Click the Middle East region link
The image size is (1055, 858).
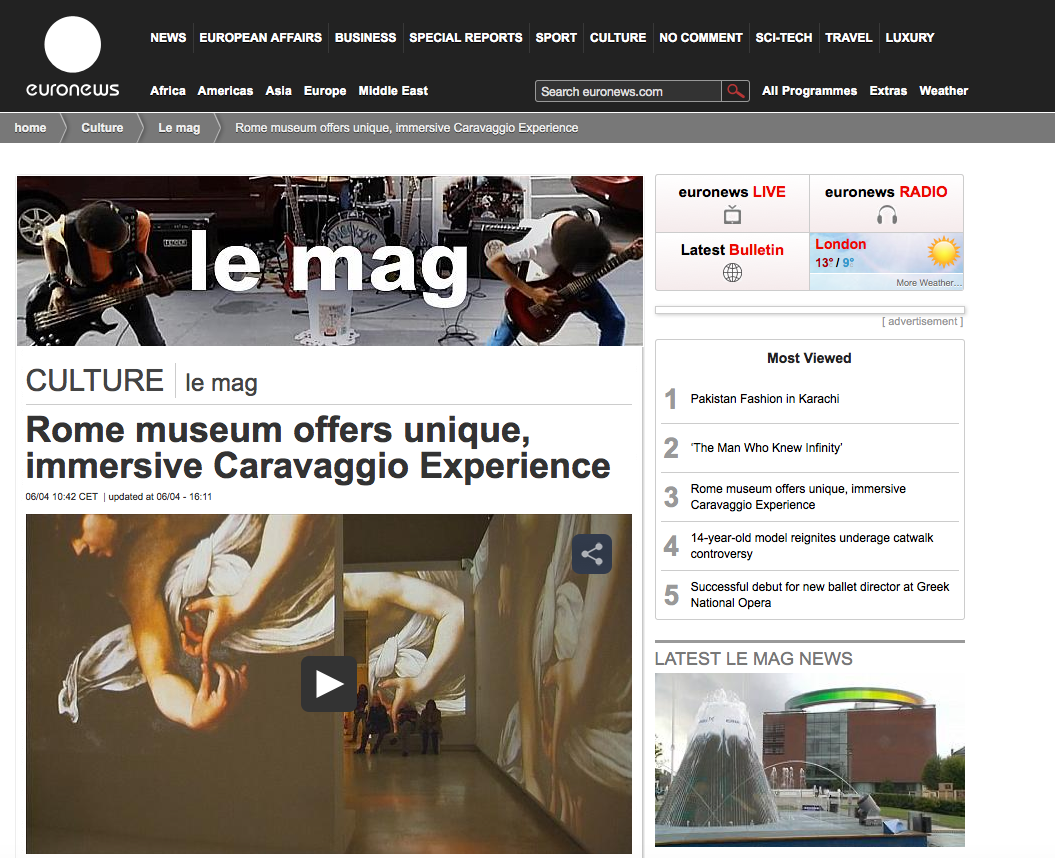(393, 91)
